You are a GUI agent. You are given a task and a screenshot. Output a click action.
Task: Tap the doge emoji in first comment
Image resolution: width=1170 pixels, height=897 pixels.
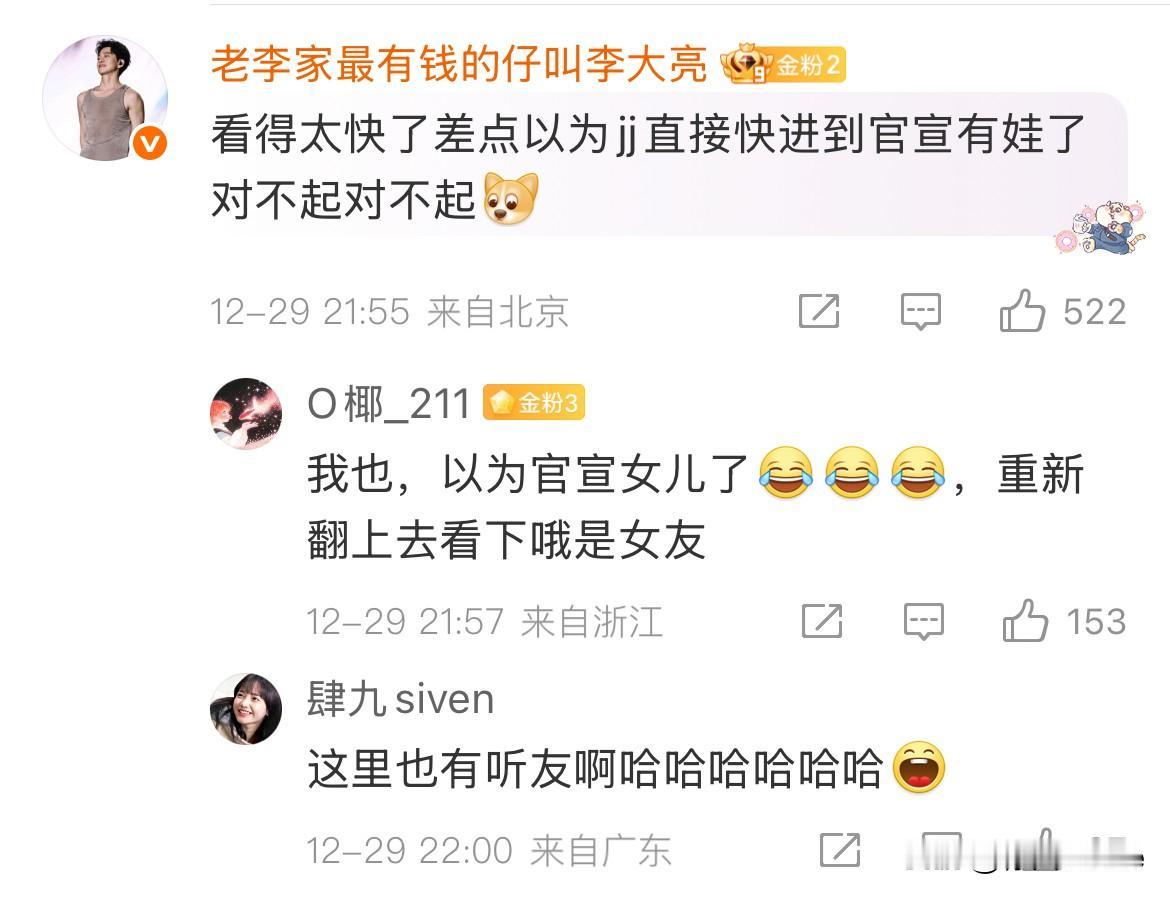point(511,199)
